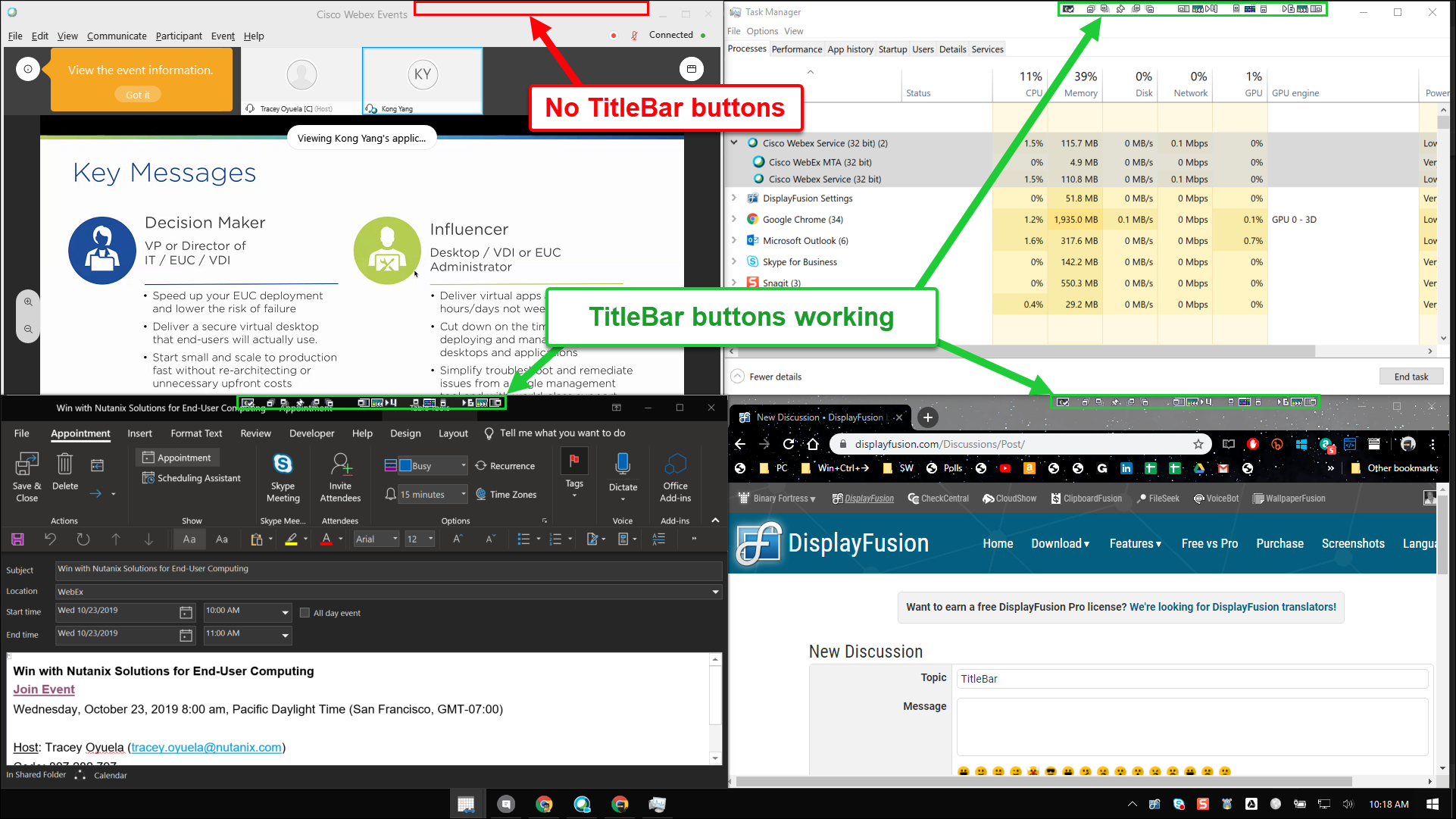Click Fewer details in Task Manager
This screenshot has width=1456, height=819.
pos(766,377)
